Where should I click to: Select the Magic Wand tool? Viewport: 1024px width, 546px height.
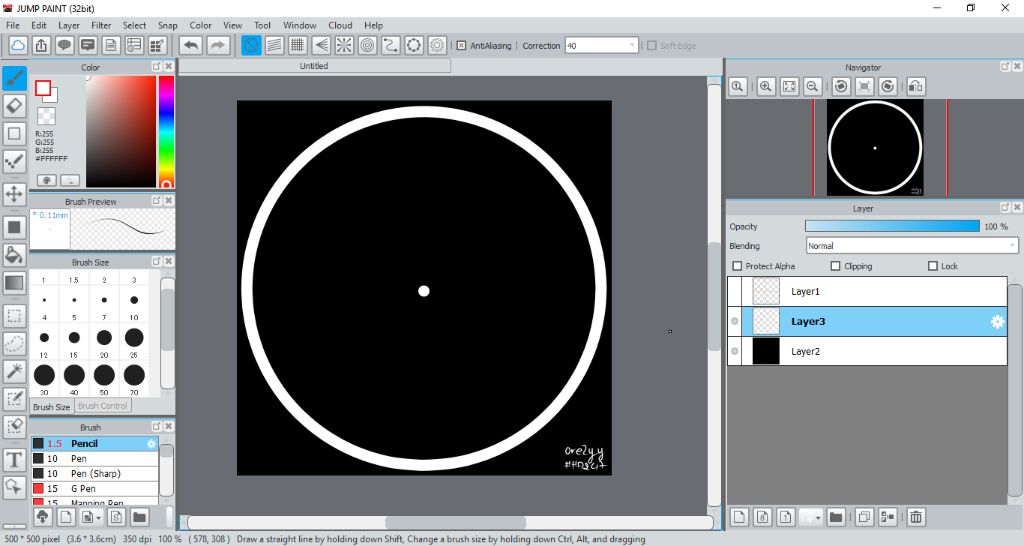click(x=14, y=371)
